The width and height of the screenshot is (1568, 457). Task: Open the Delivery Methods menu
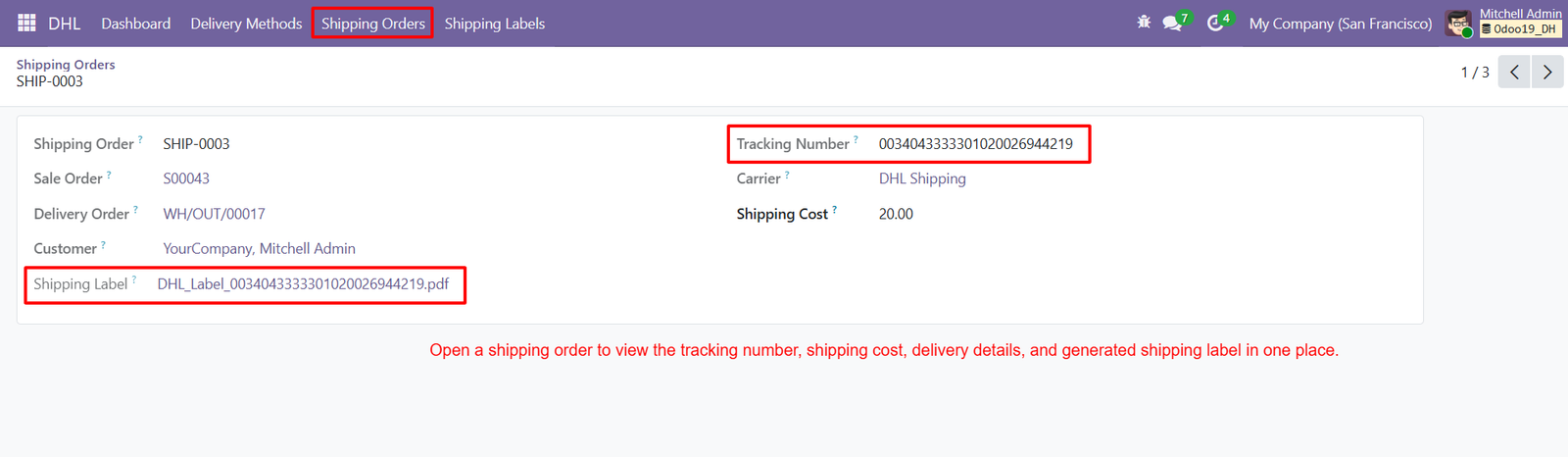[246, 24]
